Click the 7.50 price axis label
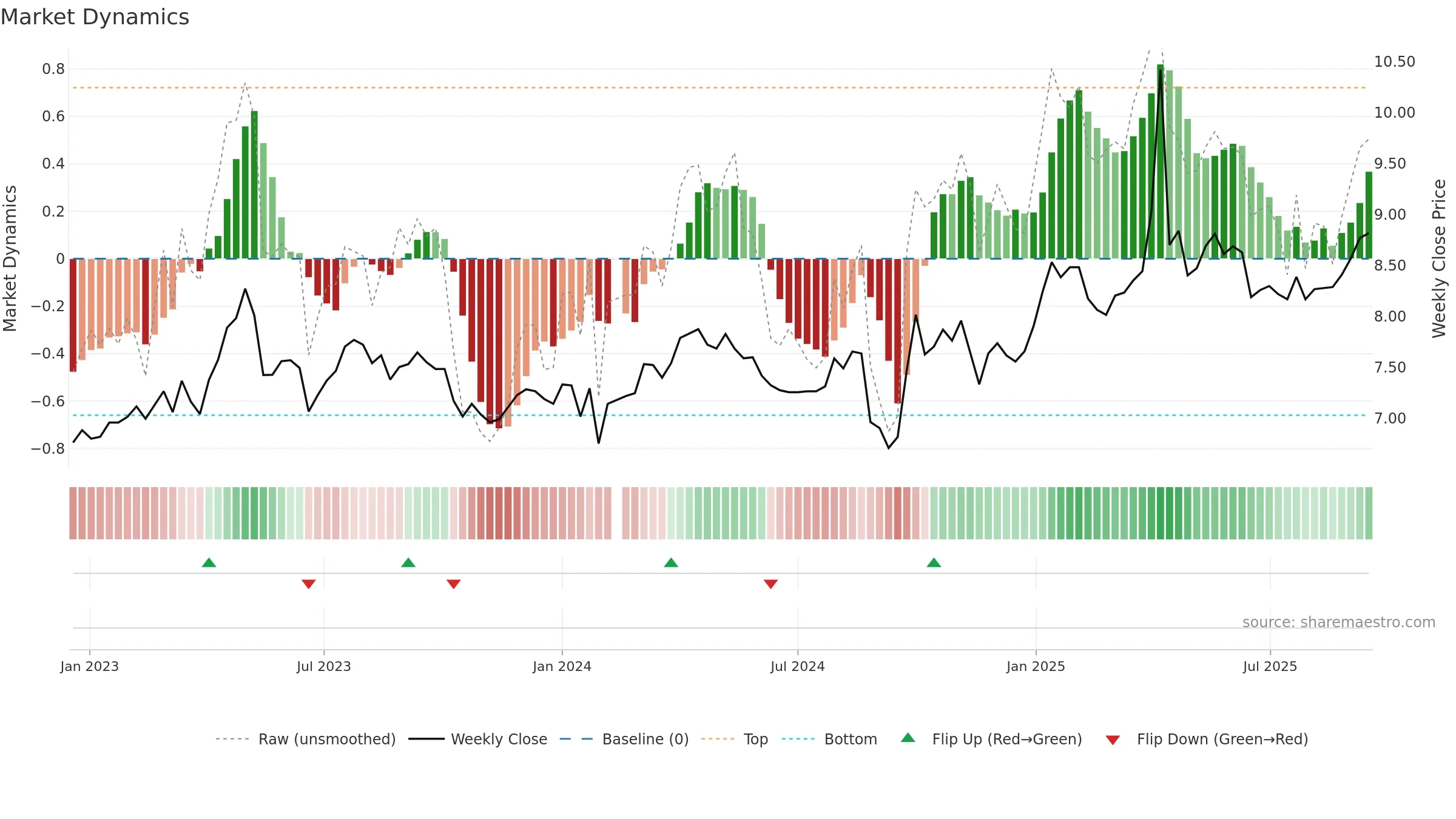The width and height of the screenshot is (1456, 819). pyautogui.click(x=1390, y=368)
